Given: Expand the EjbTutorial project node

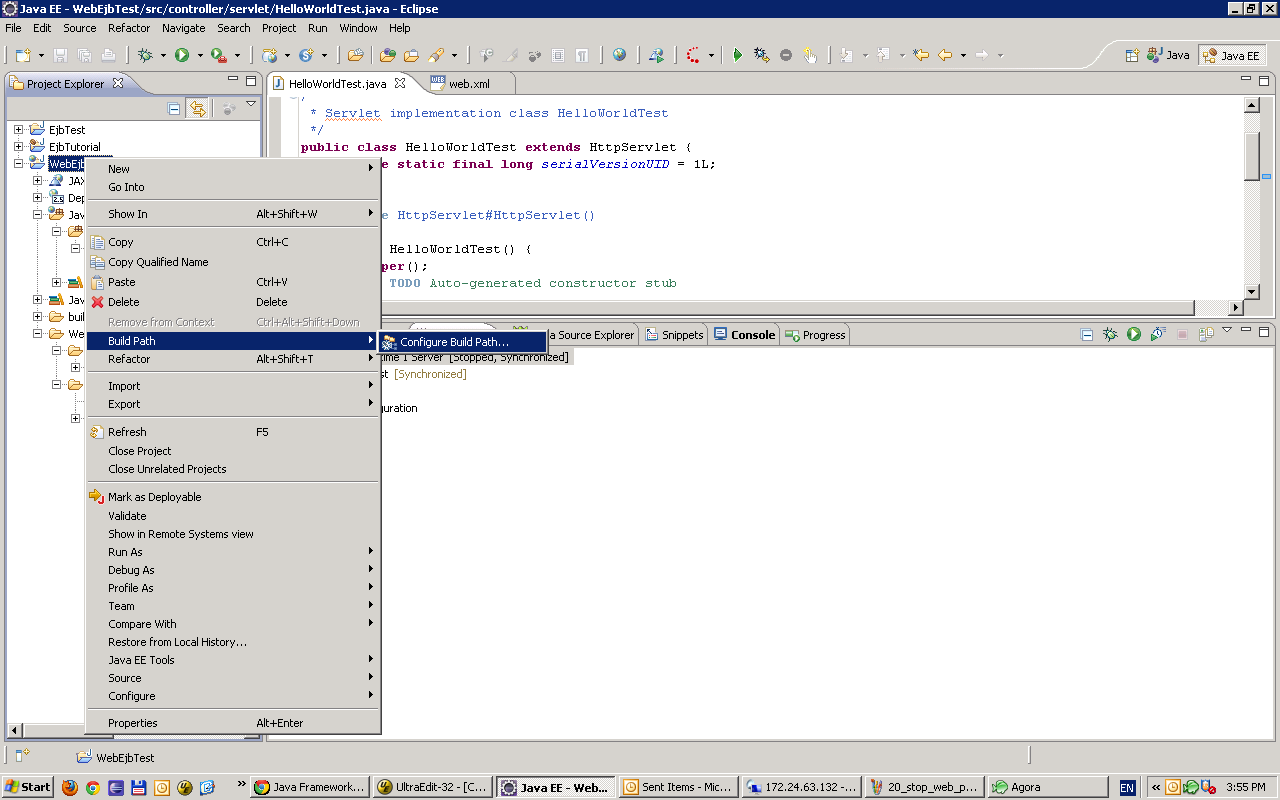Looking at the screenshot, I should click(16, 146).
